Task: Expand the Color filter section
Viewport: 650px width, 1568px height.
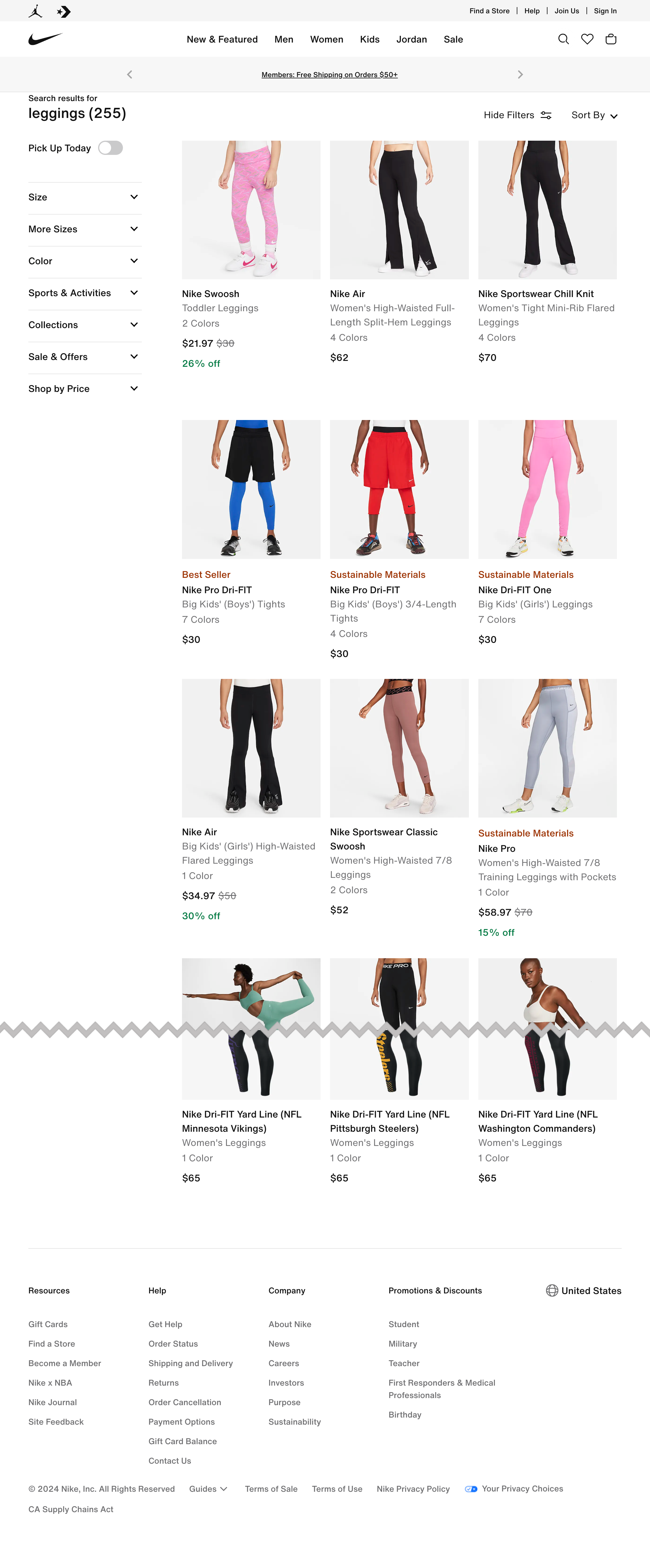Action: (x=84, y=261)
